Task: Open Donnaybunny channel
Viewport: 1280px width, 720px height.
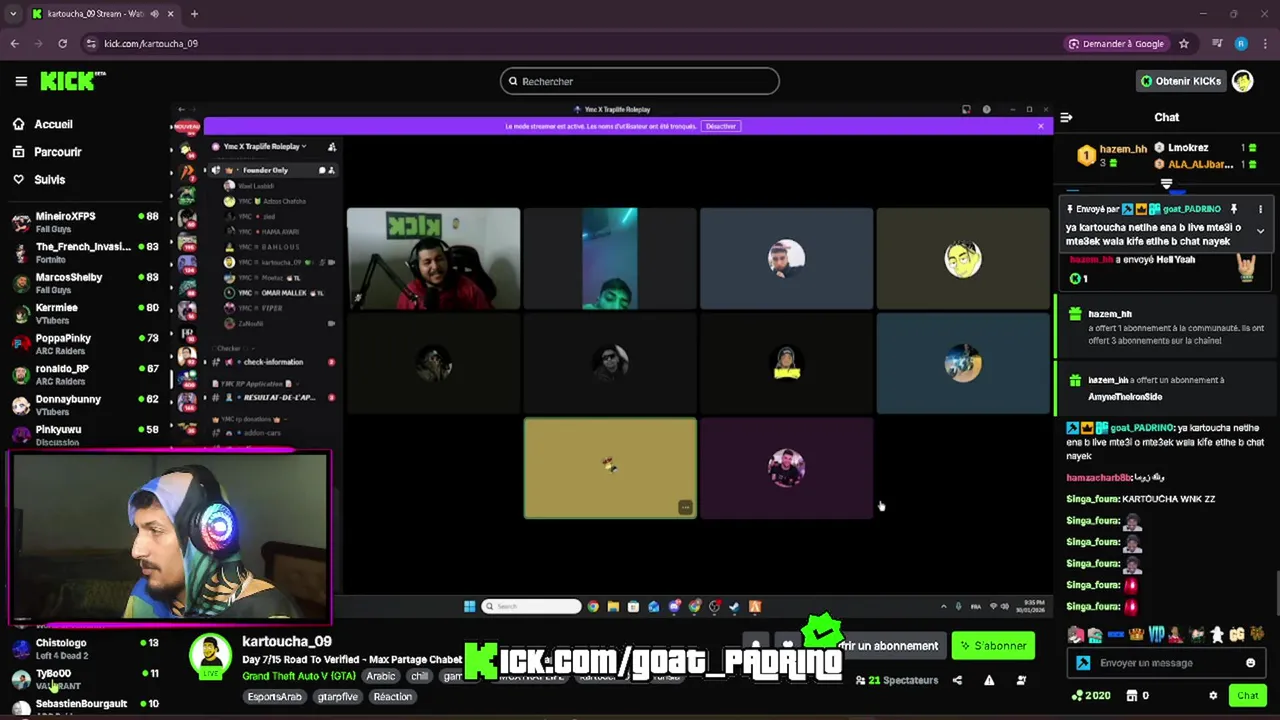Action: 84,405
